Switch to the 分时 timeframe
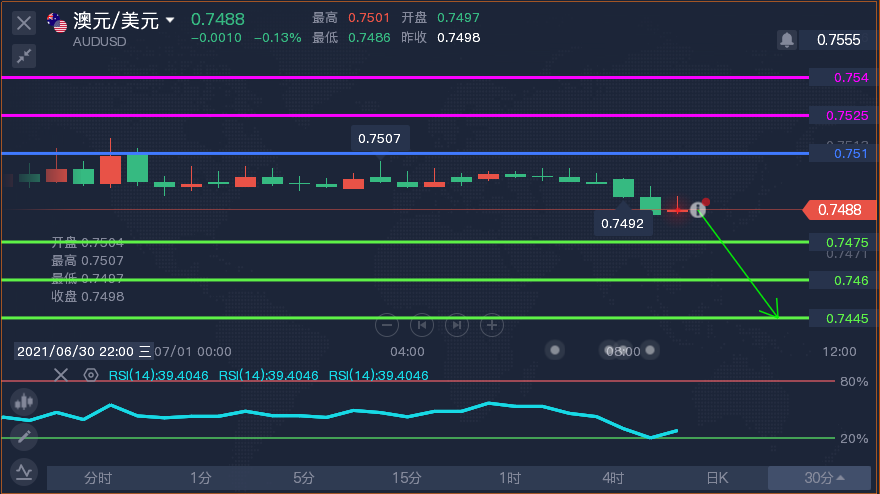Viewport: 880px width, 494px height. [98, 478]
